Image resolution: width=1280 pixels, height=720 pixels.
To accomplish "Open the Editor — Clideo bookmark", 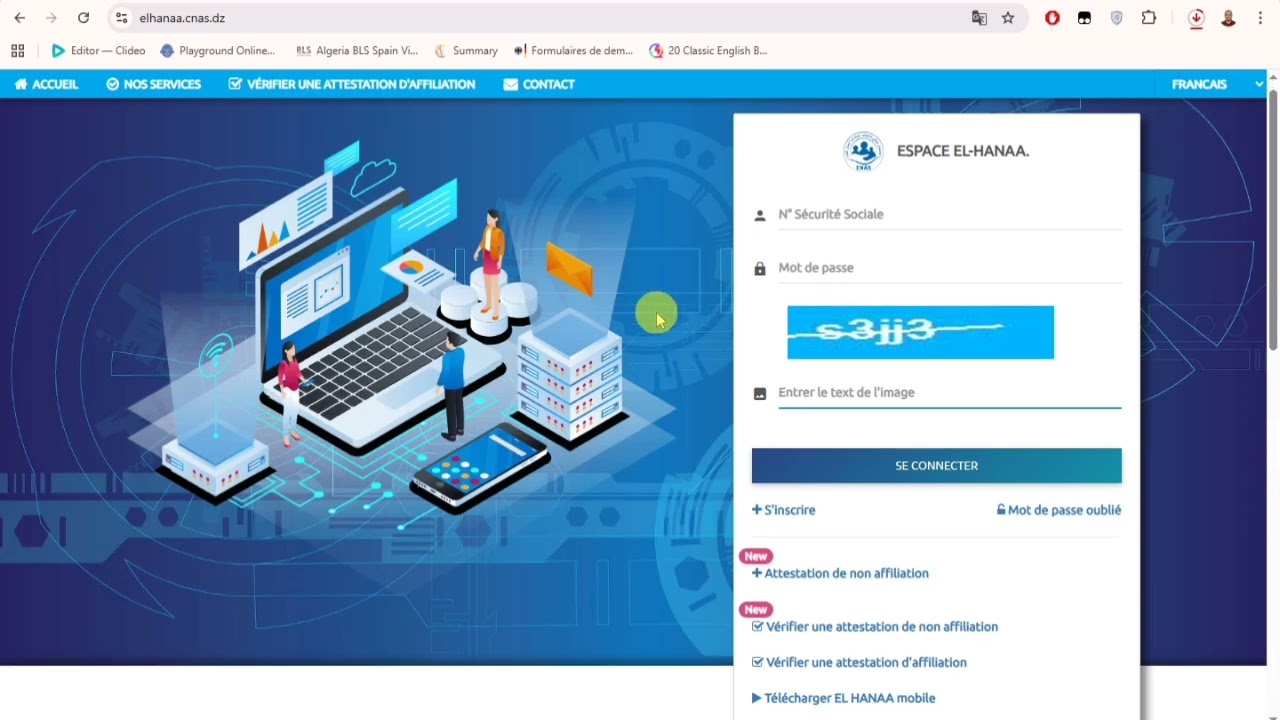I will (x=98, y=51).
